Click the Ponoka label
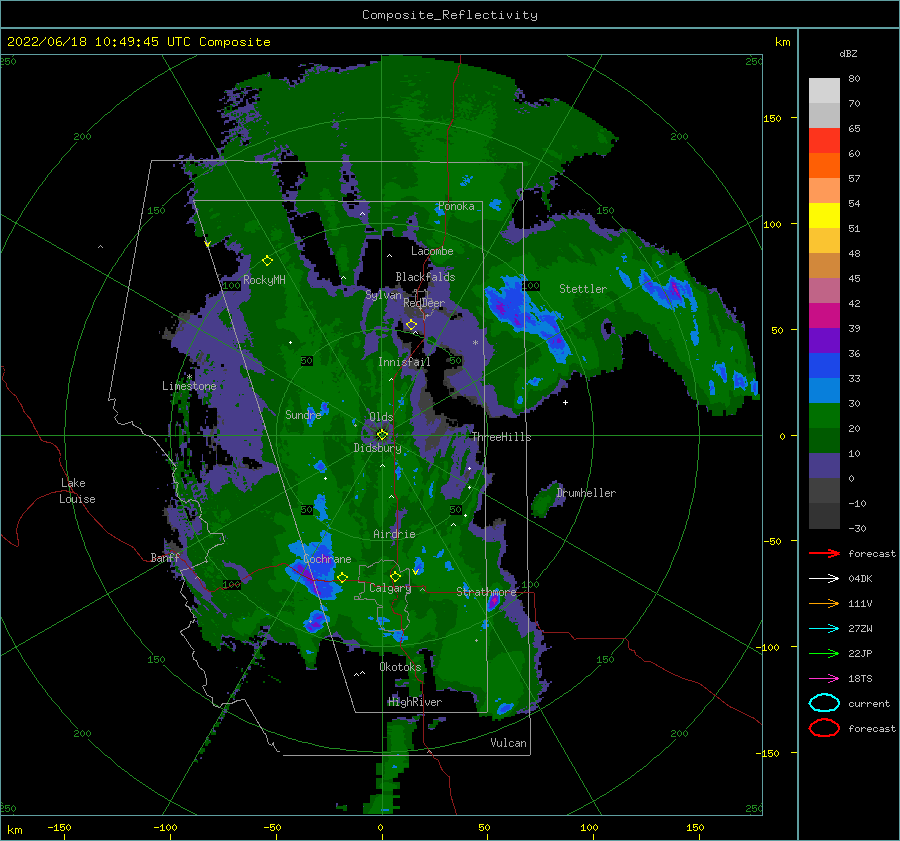The image size is (900, 841). coord(456,206)
